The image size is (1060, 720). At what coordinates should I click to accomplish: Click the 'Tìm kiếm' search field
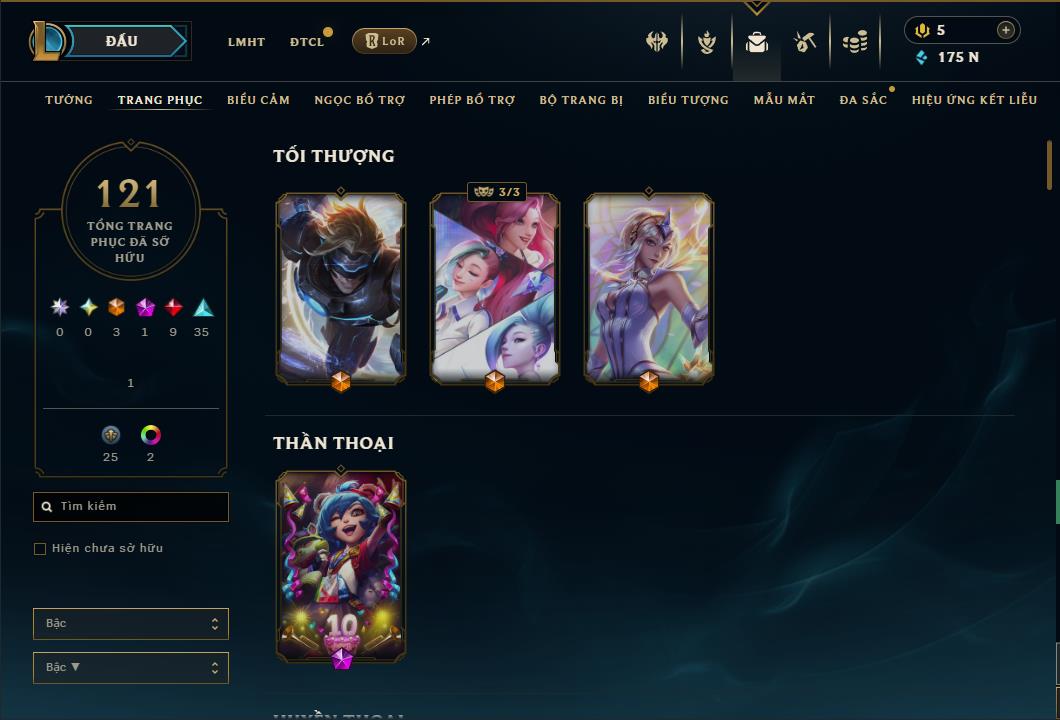(130, 506)
